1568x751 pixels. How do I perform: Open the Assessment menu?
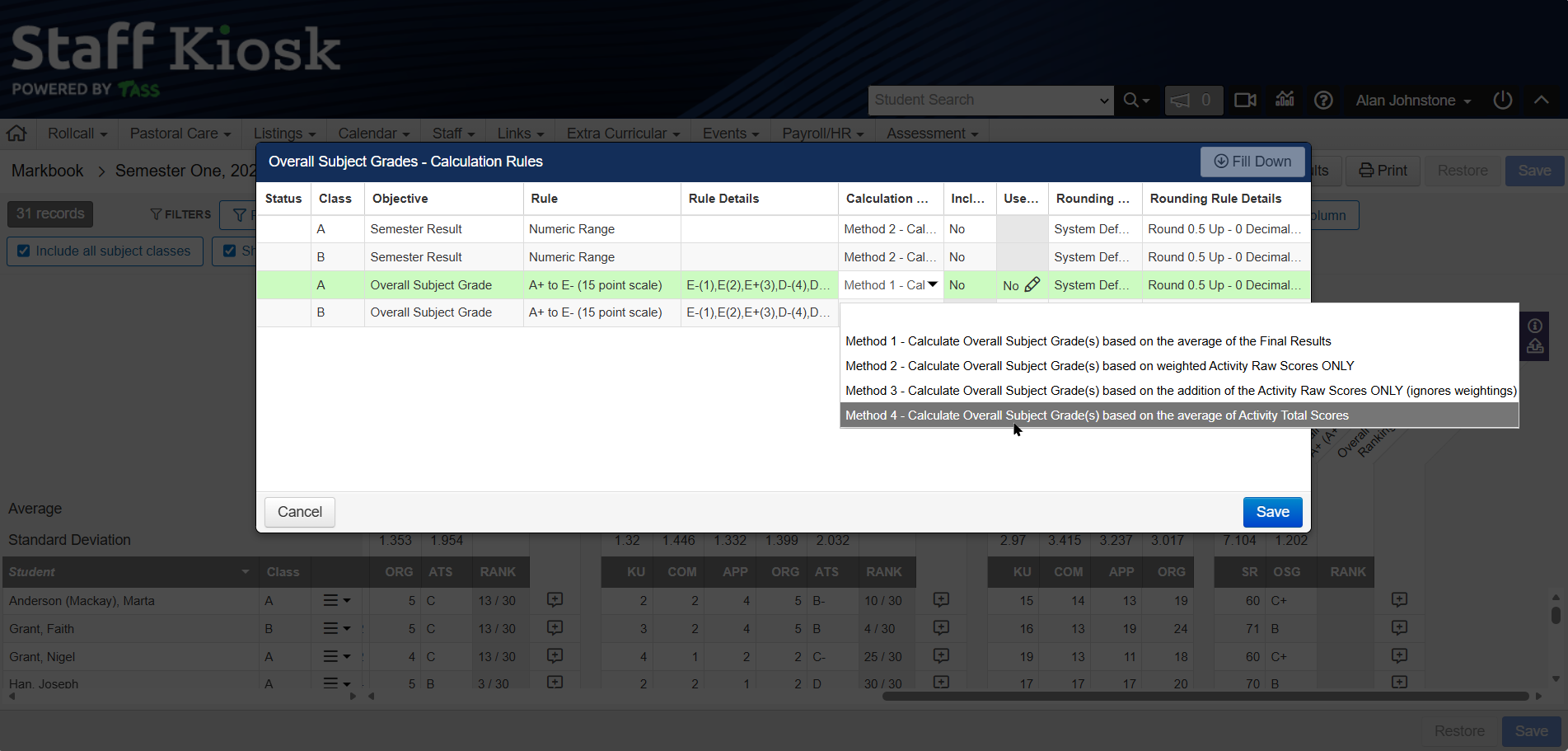tap(932, 134)
